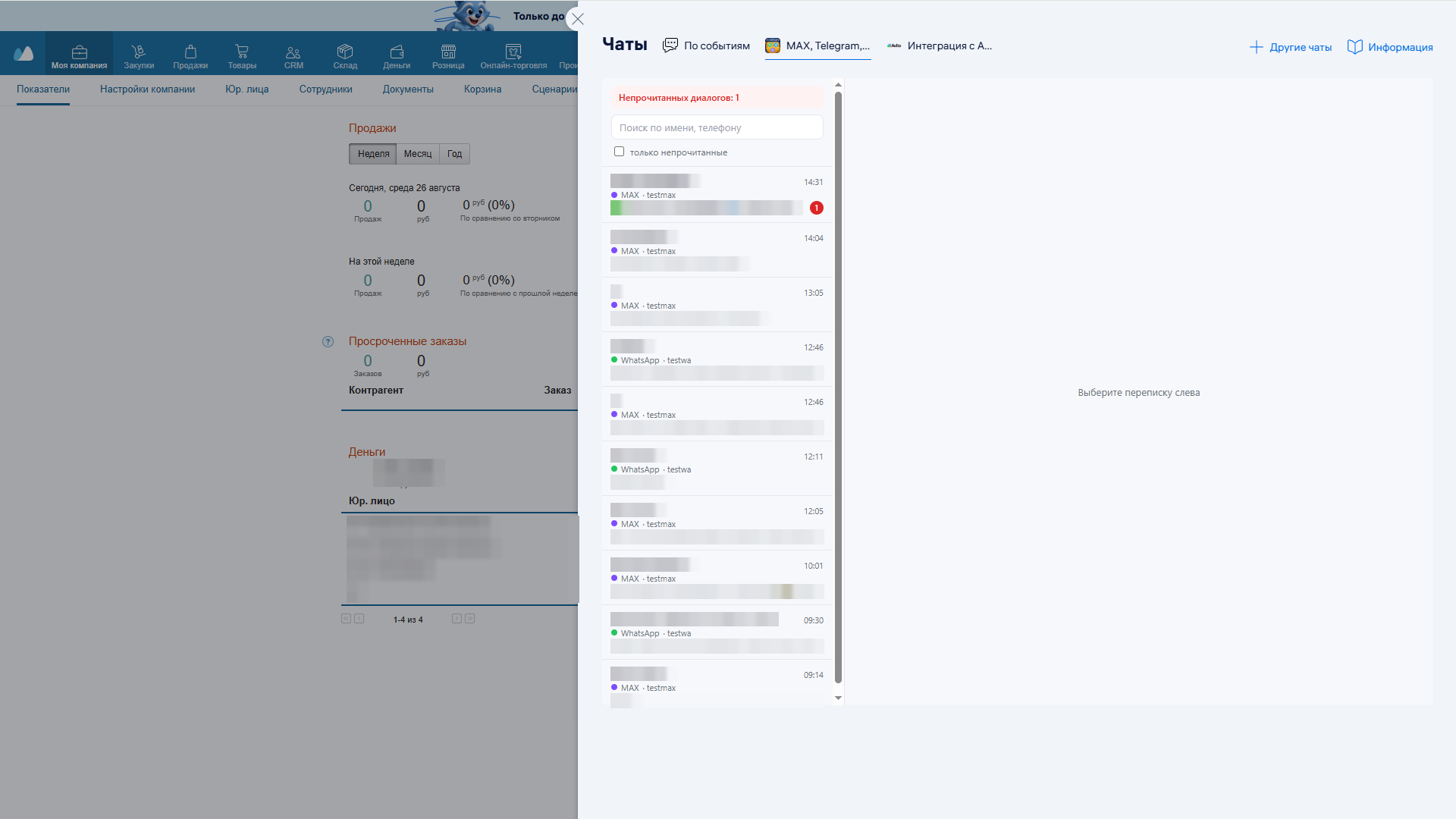
Task: Open the WhatsApp chat from 12:46
Action: pos(717,359)
